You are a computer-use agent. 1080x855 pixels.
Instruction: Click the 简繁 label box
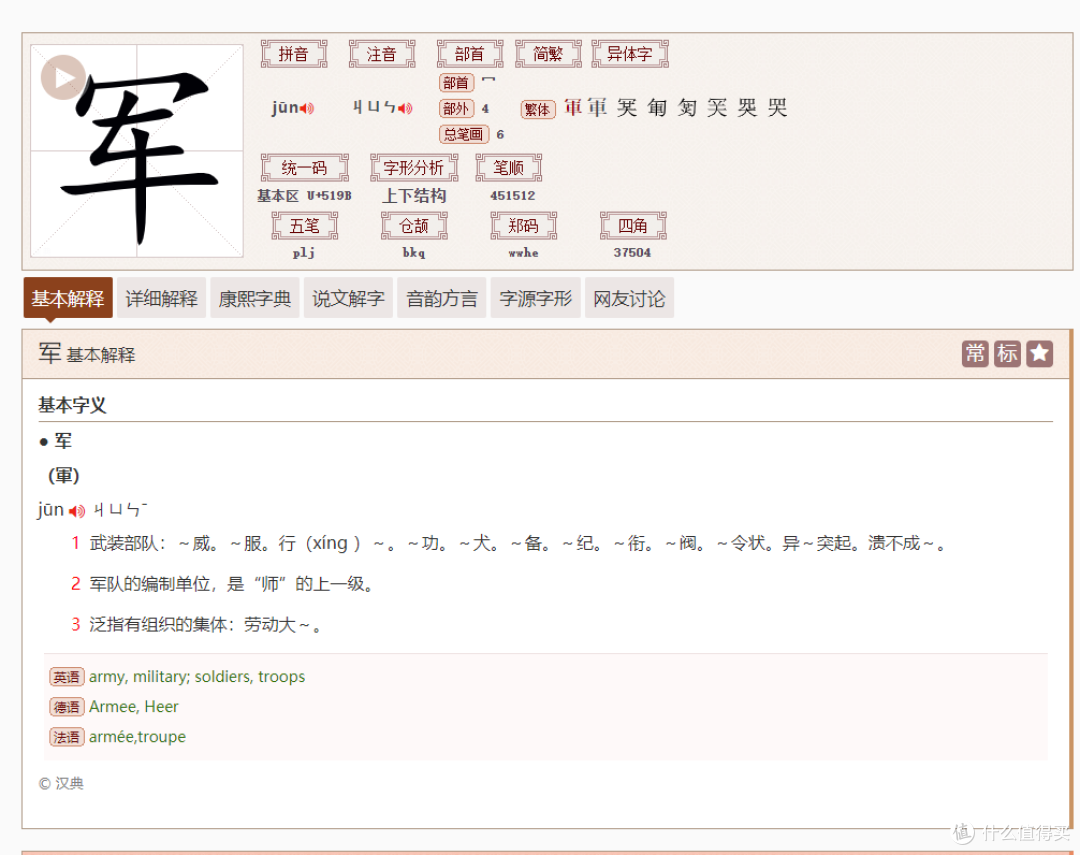[x=548, y=54]
